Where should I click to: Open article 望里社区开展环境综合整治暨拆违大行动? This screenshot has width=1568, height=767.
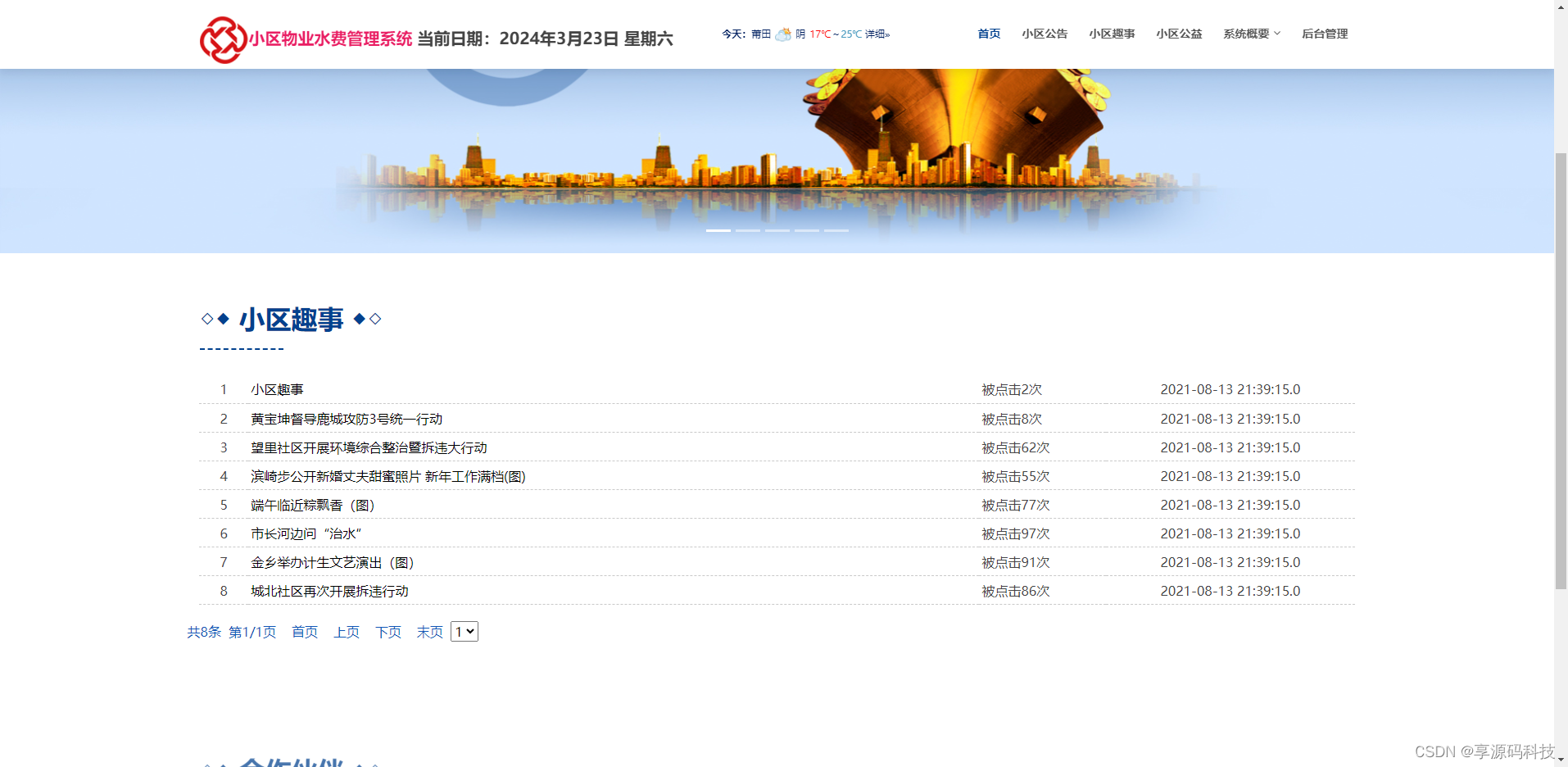pyautogui.click(x=369, y=447)
